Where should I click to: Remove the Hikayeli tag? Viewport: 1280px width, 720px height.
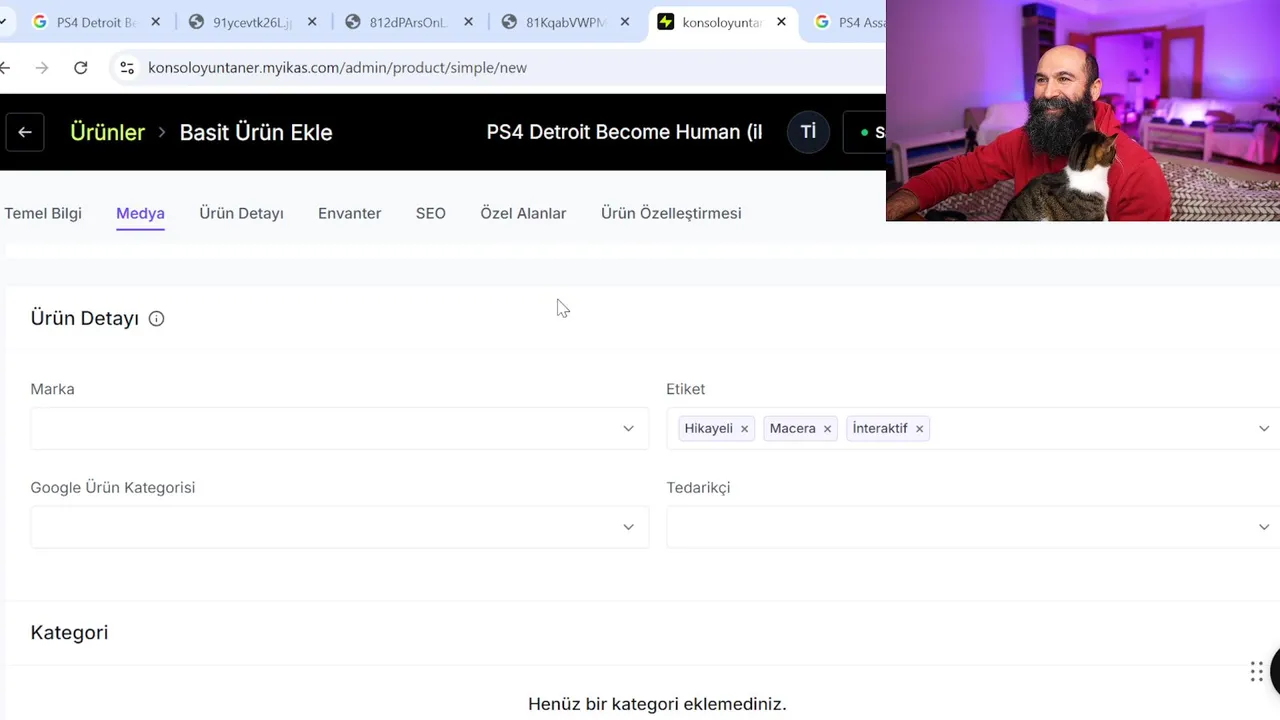[744, 428]
